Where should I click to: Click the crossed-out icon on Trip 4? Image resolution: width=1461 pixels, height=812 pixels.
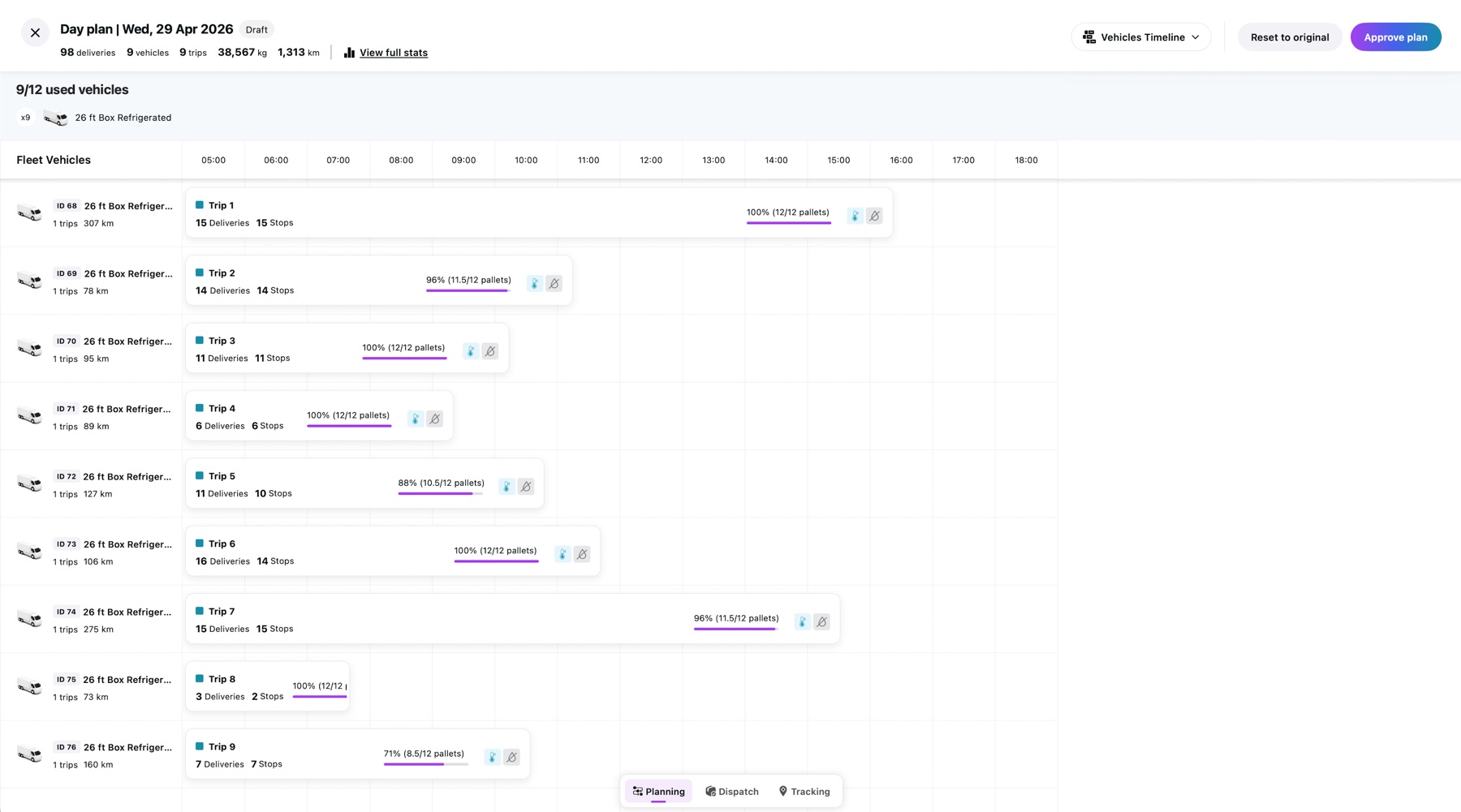coord(435,419)
